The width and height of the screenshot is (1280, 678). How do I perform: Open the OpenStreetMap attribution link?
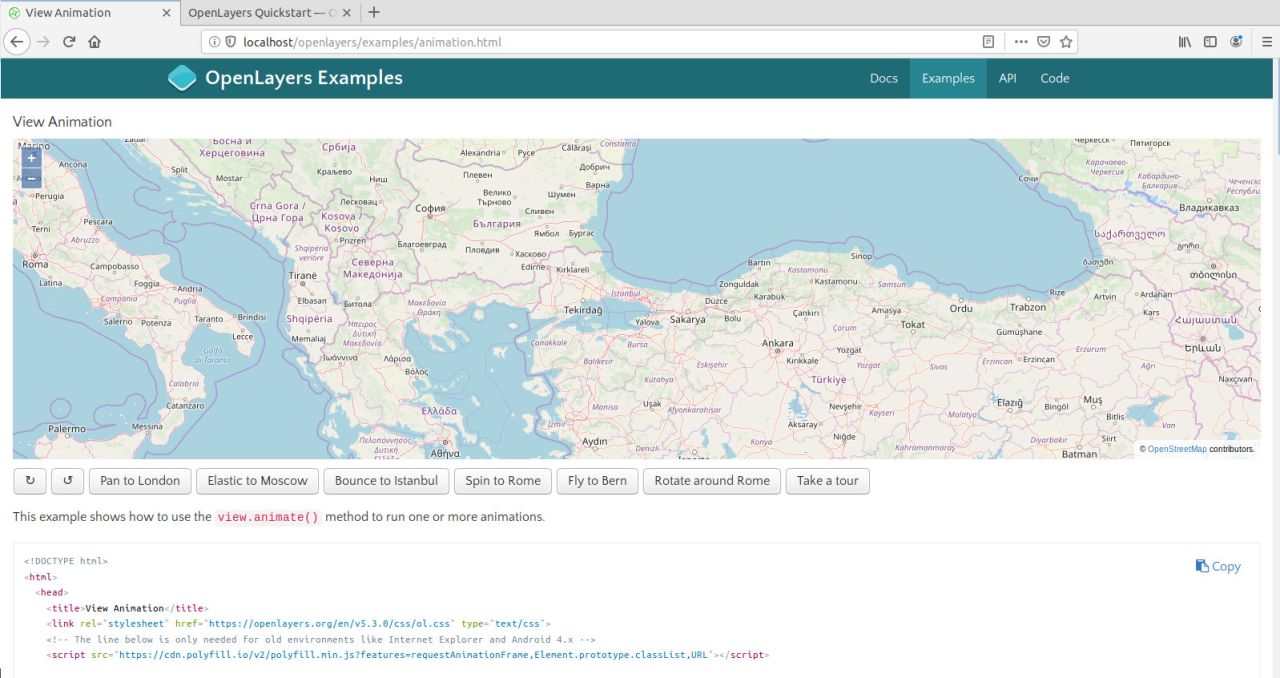[x=1177, y=449]
